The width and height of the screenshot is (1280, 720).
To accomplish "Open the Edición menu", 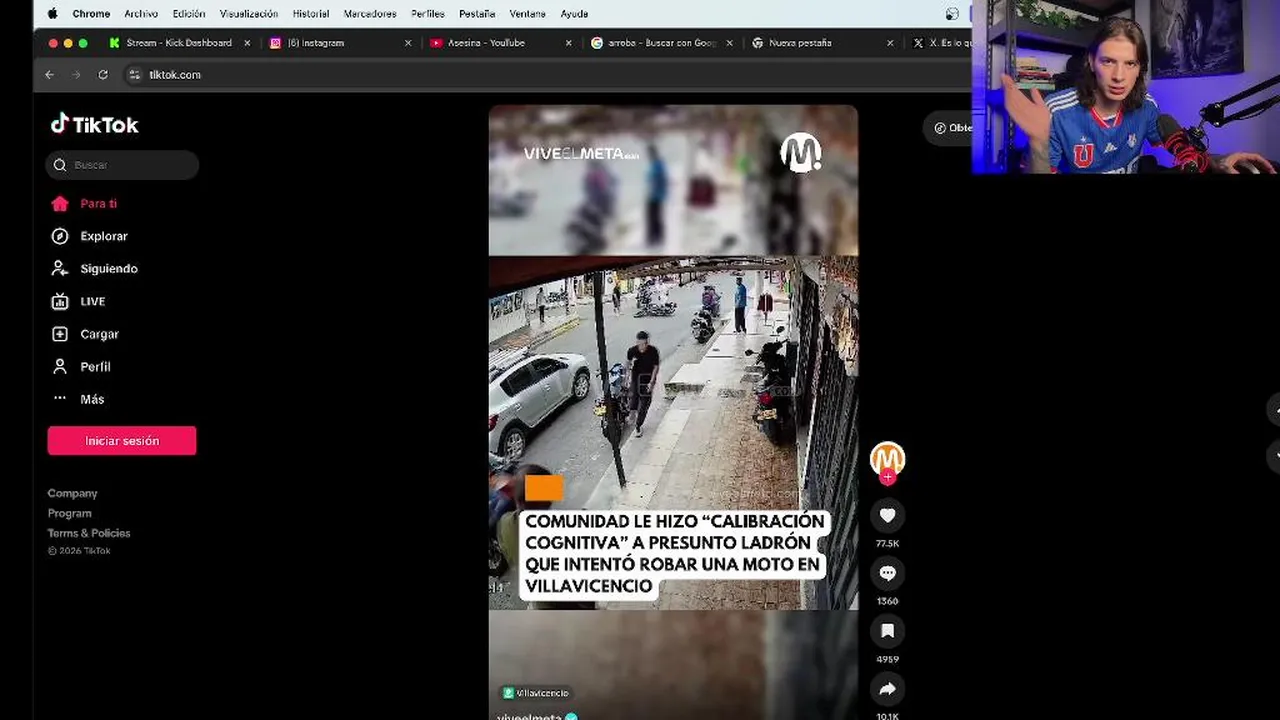I will tap(188, 14).
